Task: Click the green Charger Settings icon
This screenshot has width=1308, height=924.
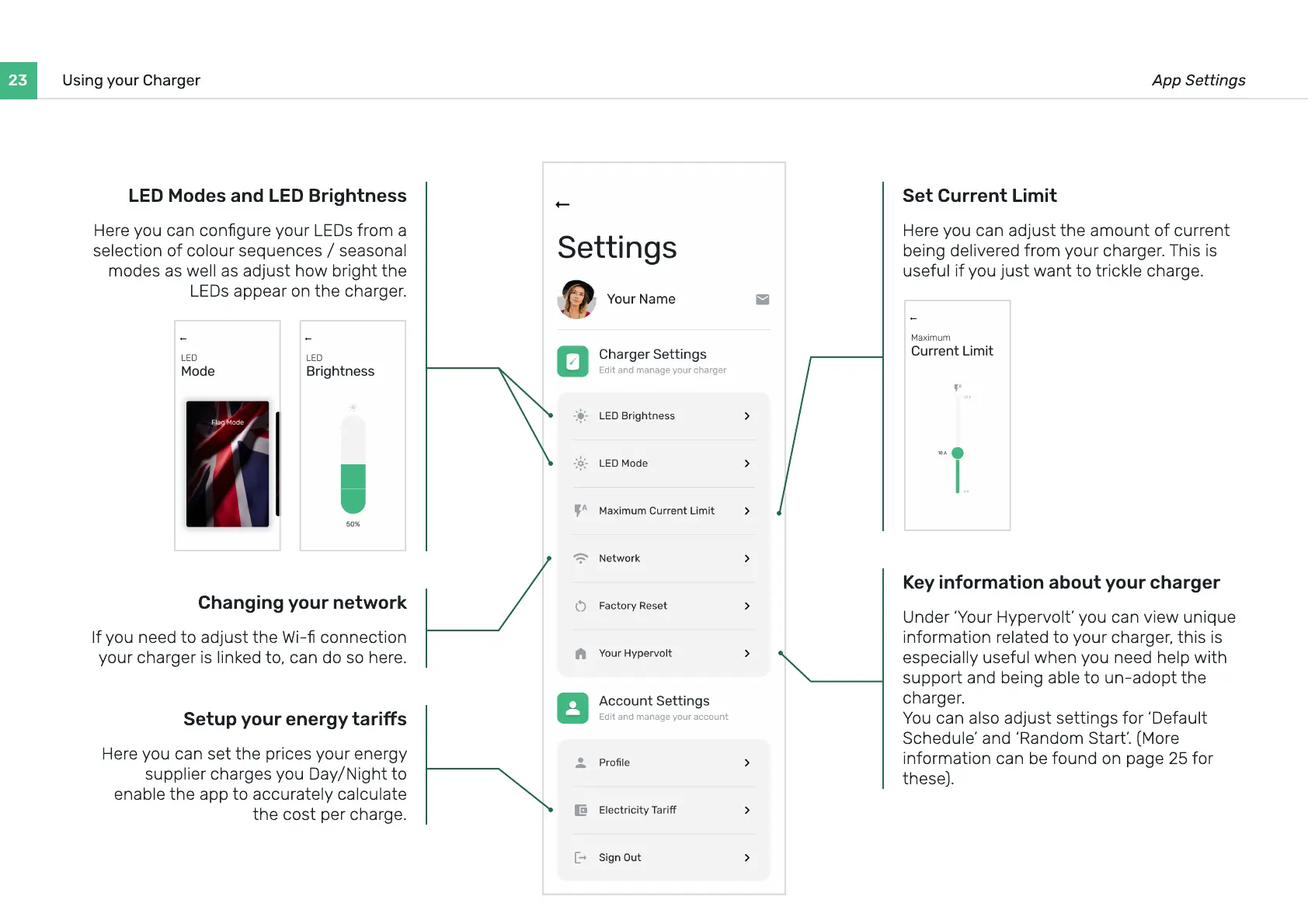Action: click(572, 361)
